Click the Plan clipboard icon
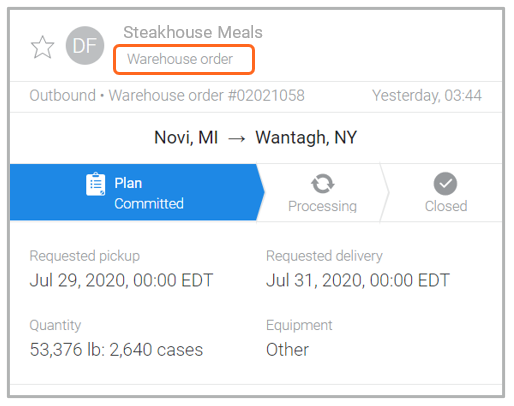 (95, 184)
